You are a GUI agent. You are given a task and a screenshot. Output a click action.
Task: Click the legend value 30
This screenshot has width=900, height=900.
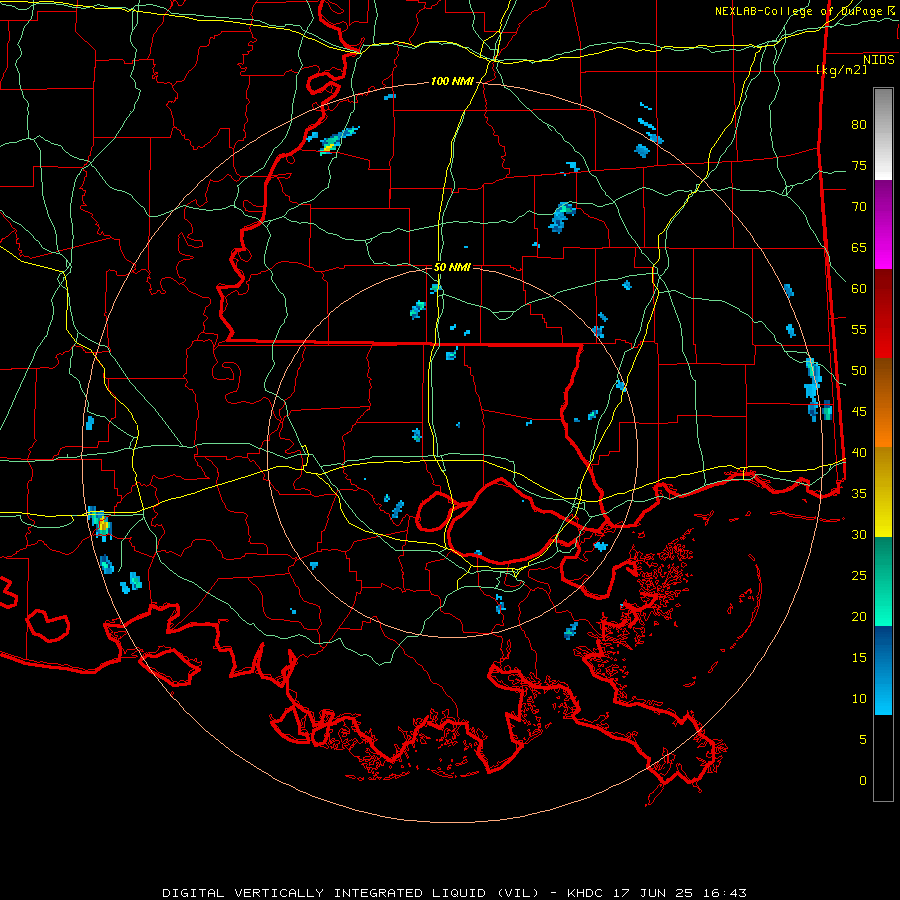tap(859, 535)
